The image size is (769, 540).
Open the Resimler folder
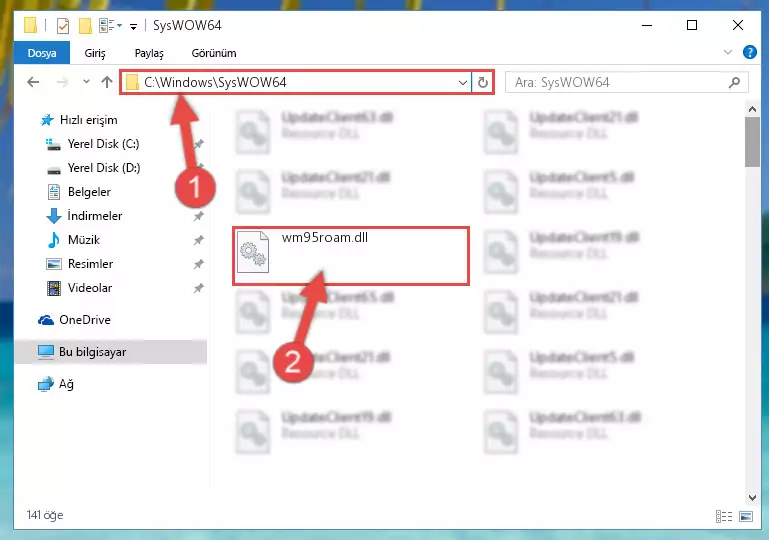(x=90, y=264)
